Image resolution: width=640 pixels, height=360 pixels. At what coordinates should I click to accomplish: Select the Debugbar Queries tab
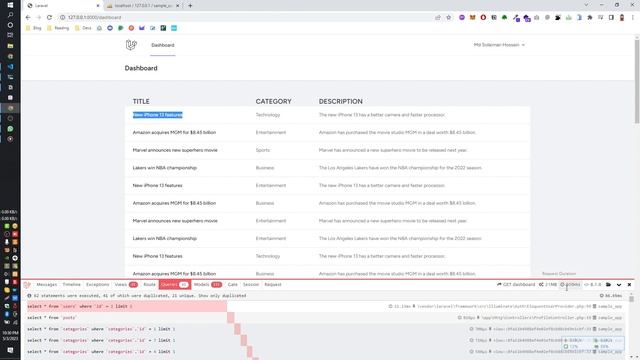coord(174,284)
